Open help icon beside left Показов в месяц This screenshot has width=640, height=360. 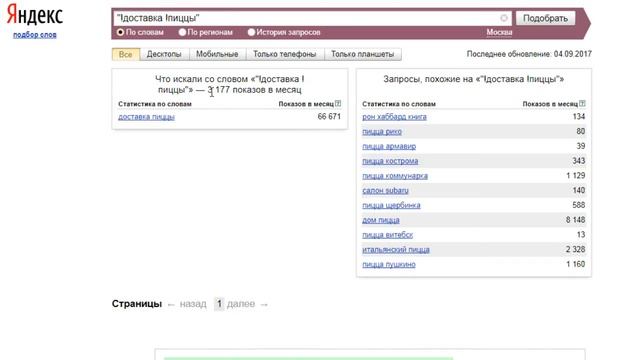click(x=338, y=104)
